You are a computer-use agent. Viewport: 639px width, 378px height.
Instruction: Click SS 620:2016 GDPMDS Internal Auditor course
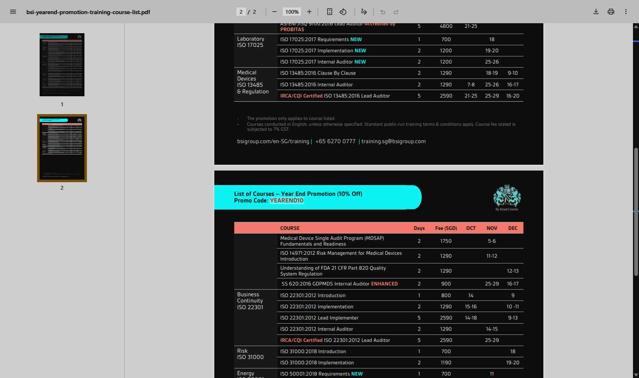pyautogui.click(x=339, y=284)
